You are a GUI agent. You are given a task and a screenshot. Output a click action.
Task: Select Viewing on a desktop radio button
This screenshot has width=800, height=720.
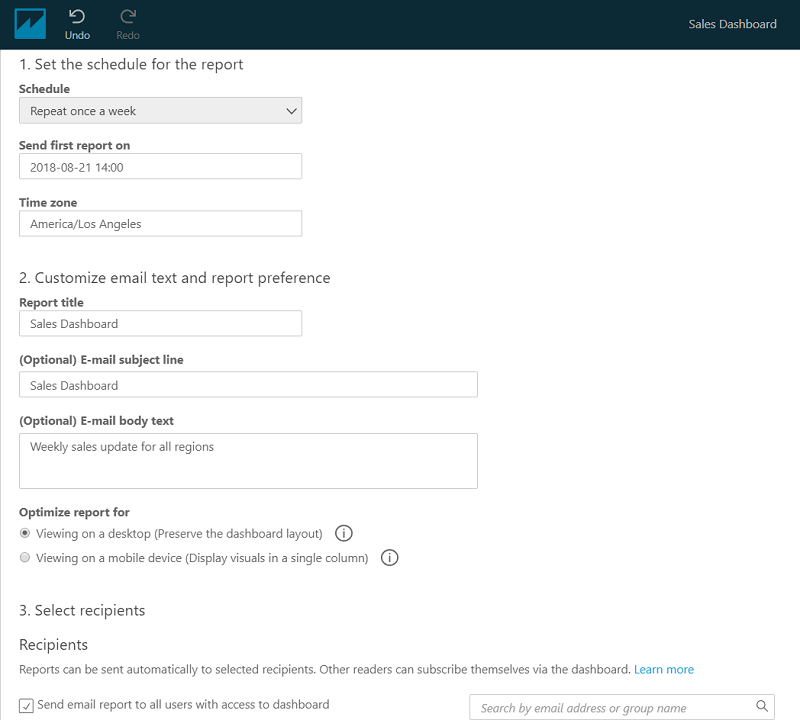click(24, 533)
